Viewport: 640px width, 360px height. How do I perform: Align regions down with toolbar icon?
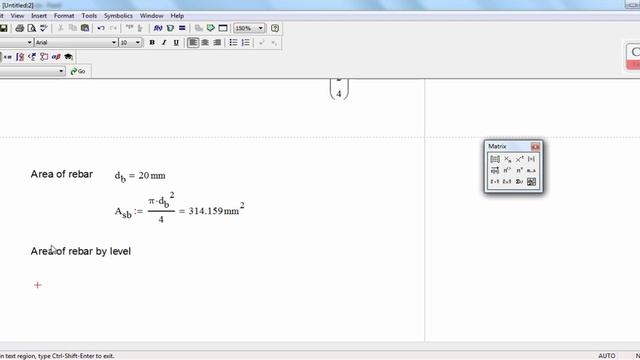click(x=140, y=28)
